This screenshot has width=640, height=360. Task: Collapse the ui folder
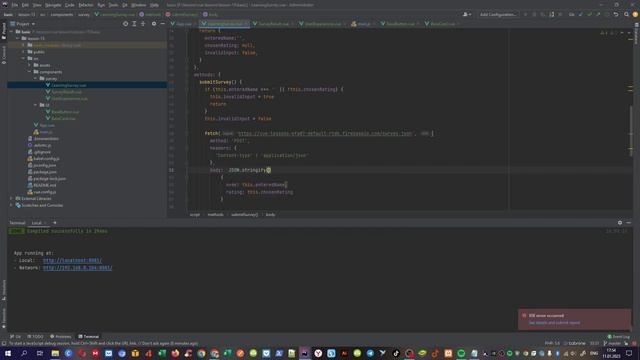pyautogui.click(x=36, y=105)
